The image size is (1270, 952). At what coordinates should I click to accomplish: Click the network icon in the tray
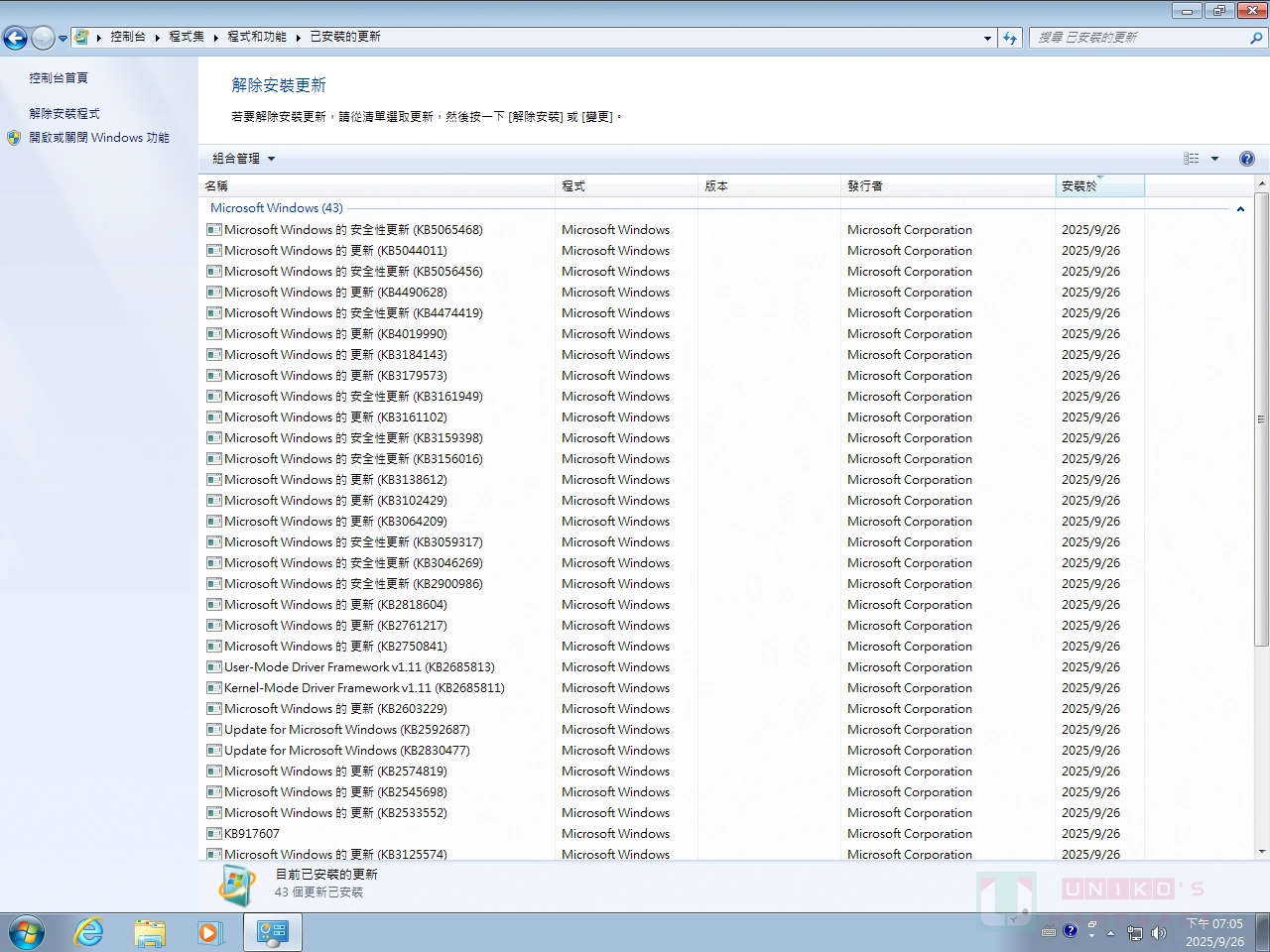[1134, 933]
